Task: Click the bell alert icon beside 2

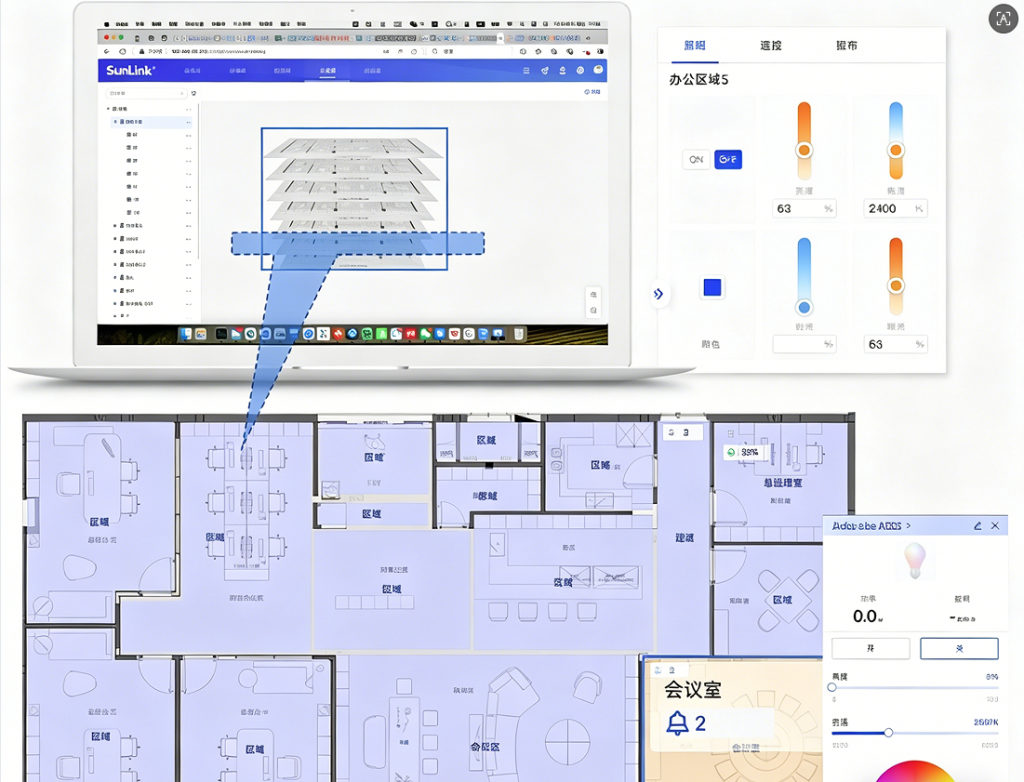Action: 677,723
